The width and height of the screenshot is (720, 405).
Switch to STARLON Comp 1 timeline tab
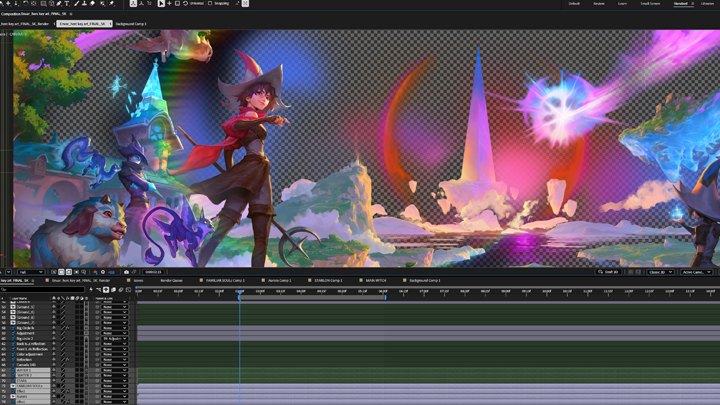[x=328, y=280]
